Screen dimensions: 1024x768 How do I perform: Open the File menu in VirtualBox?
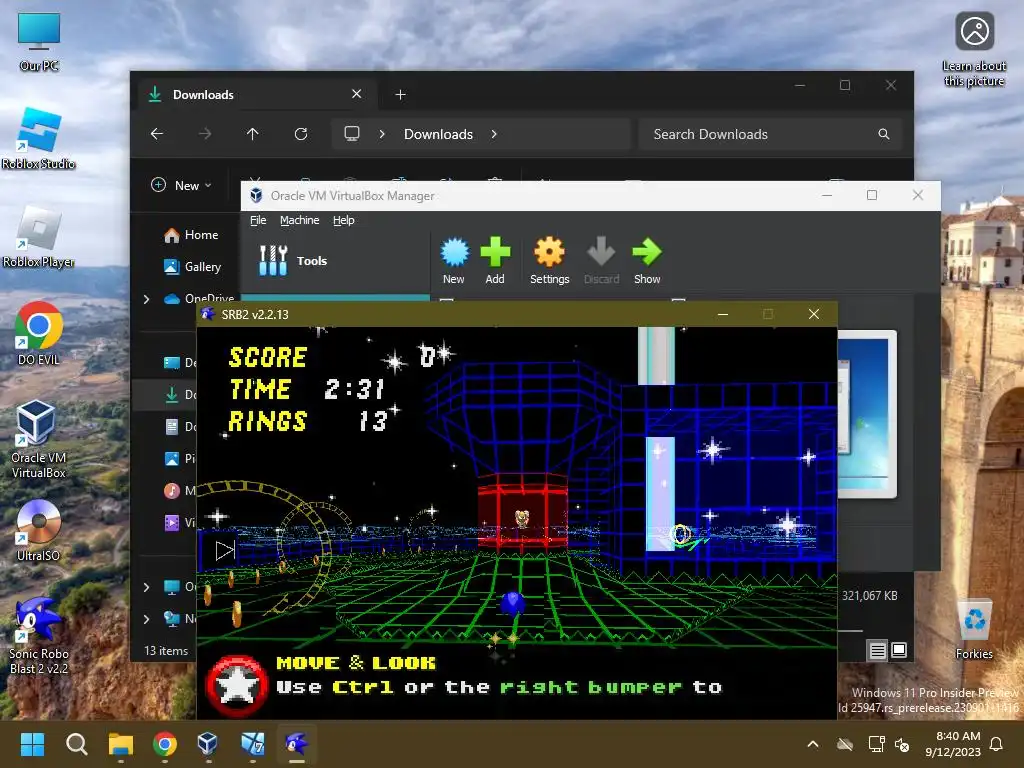pyautogui.click(x=258, y=220)
